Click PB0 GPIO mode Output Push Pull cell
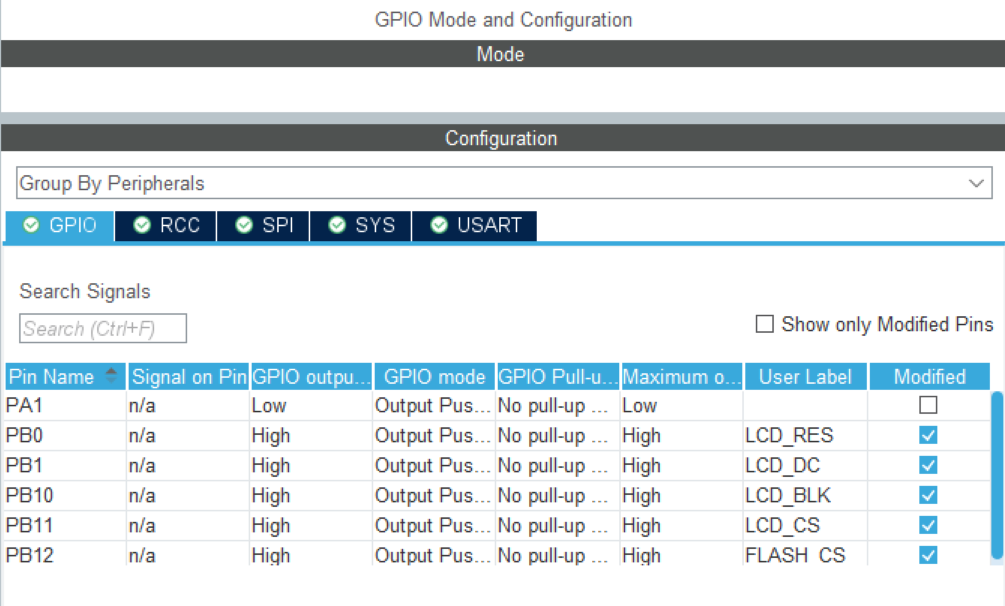This screenshot has width=1005, height=606. point(434,435)
